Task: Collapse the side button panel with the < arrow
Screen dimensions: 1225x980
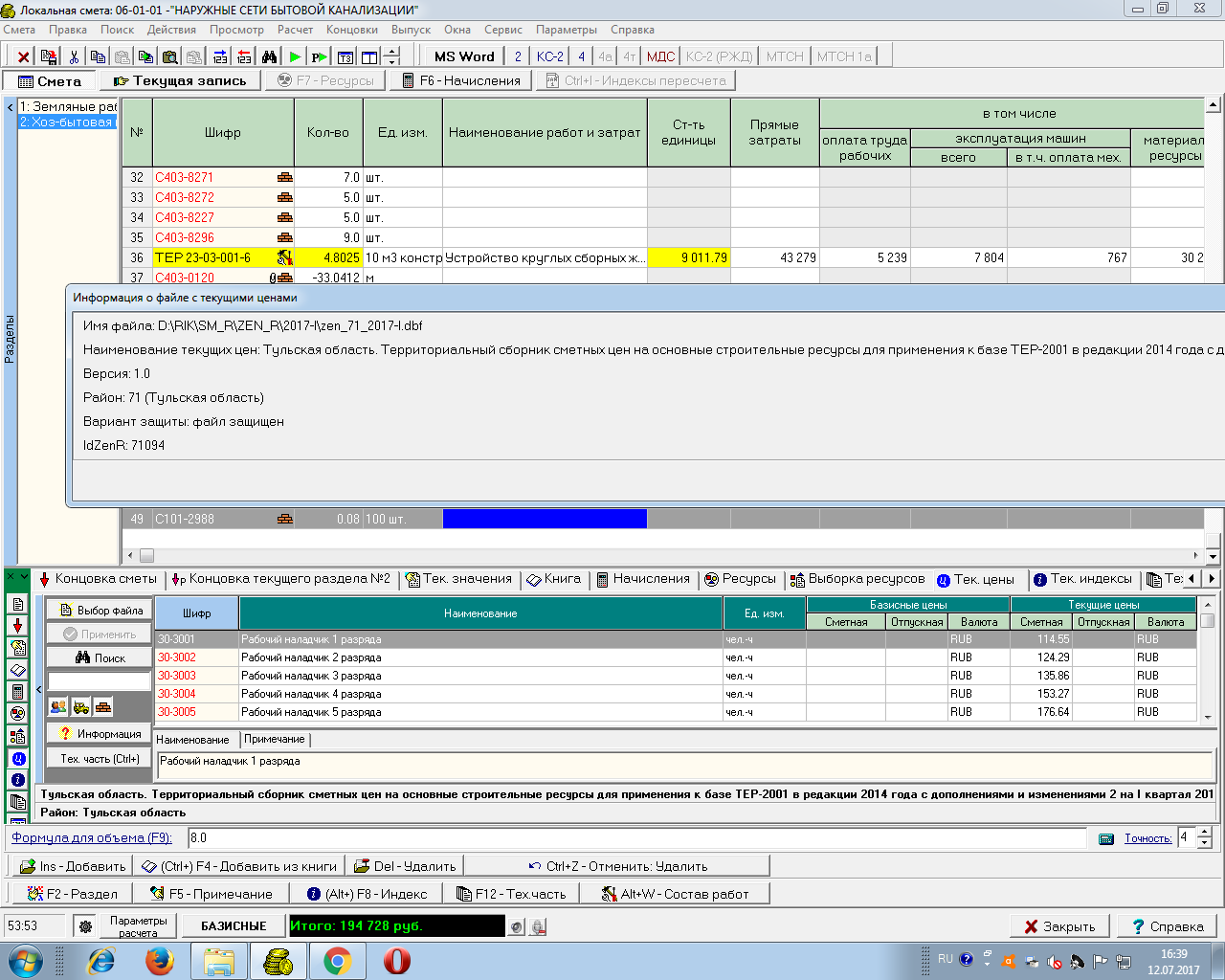Action: [39, 689]
